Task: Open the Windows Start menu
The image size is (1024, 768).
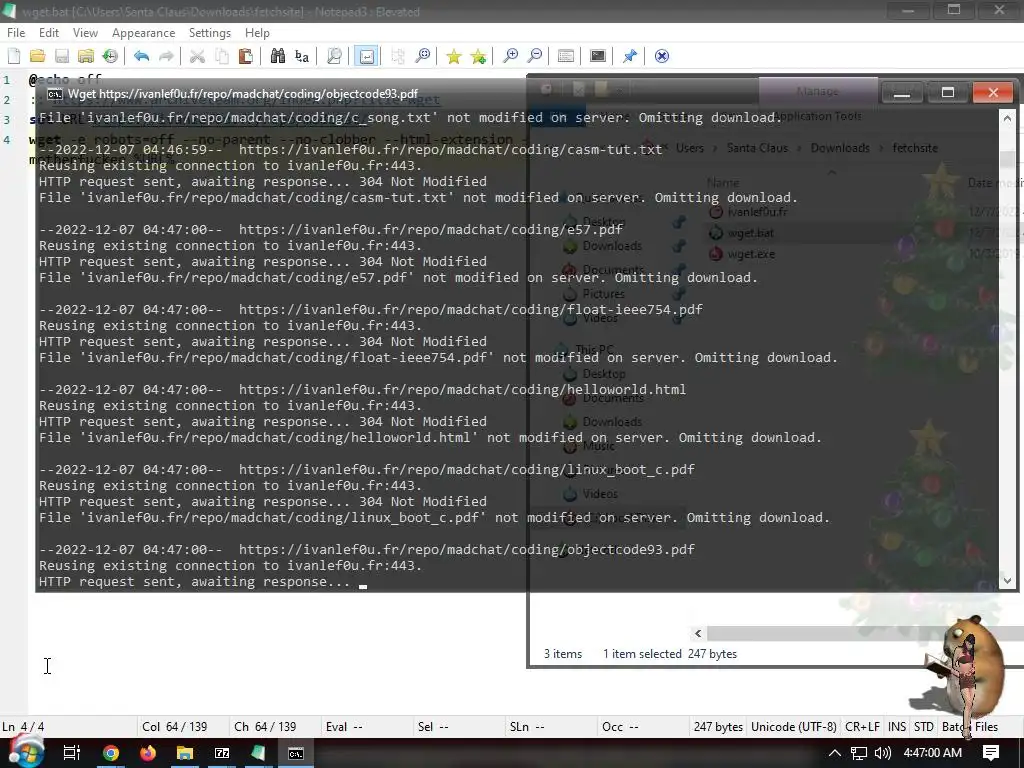Action: (25, 753)
